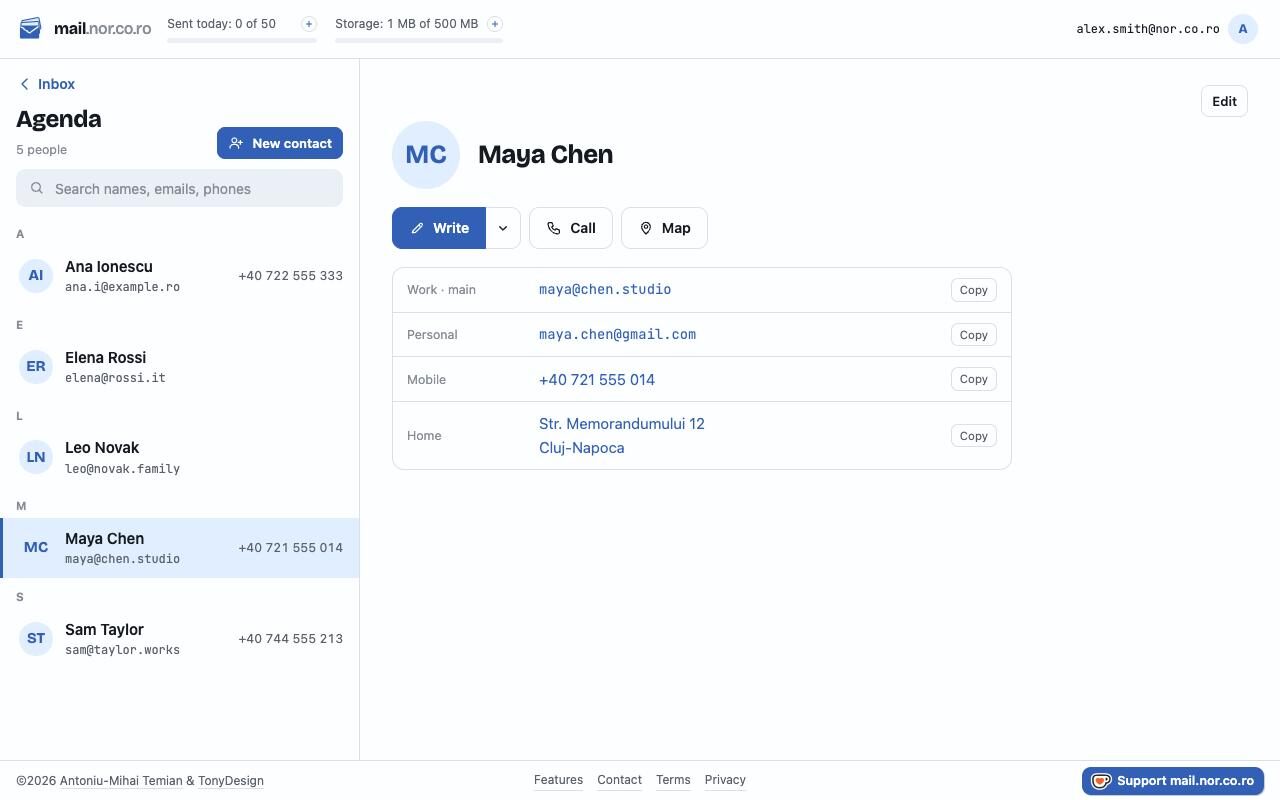This screenshot has height=800, width=1280.
Task: Copy the Personal email address
Action: (973, 335)
